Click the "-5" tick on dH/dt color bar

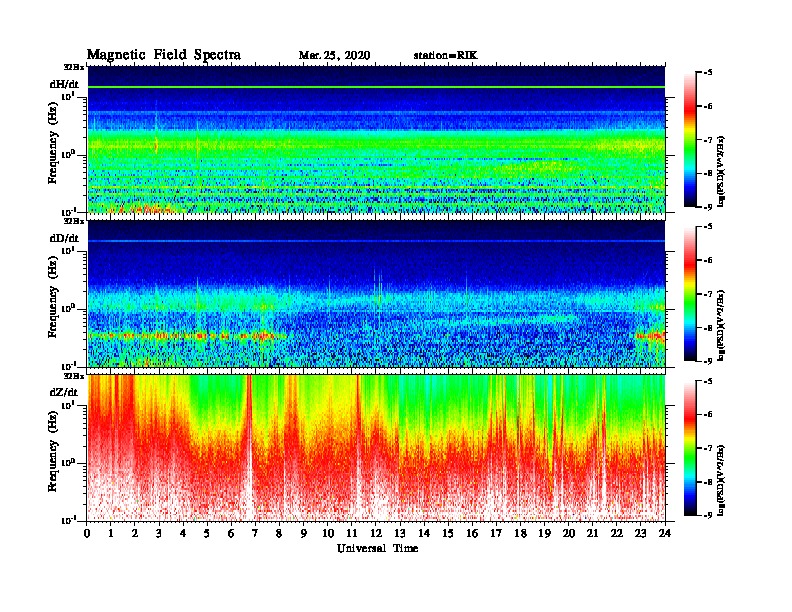click(708, 73)
